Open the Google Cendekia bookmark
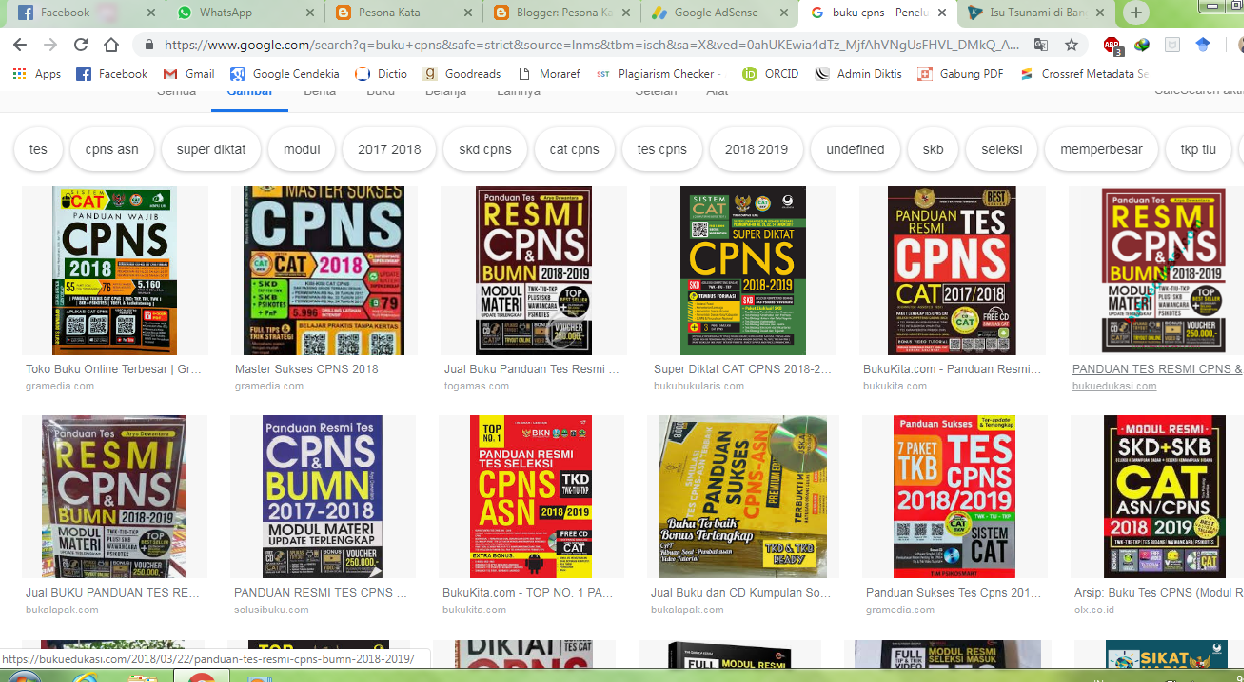 point(285,74)
